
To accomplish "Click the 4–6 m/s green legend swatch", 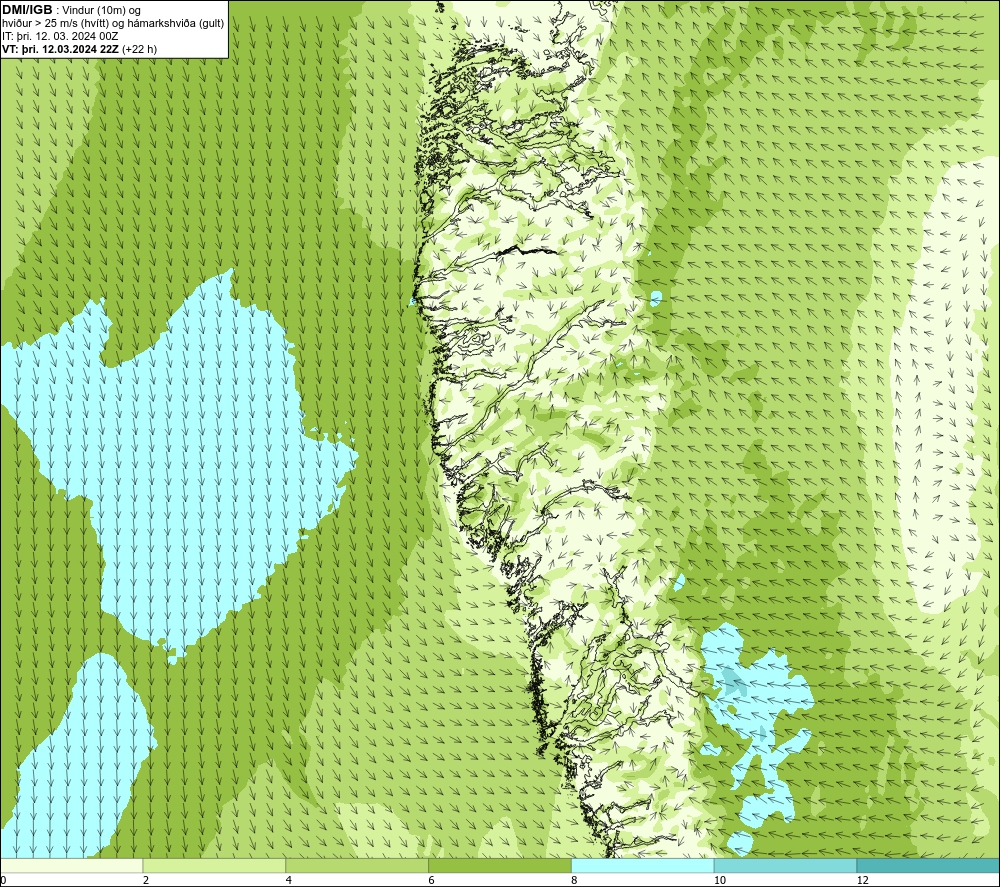I will pos(357,865).
